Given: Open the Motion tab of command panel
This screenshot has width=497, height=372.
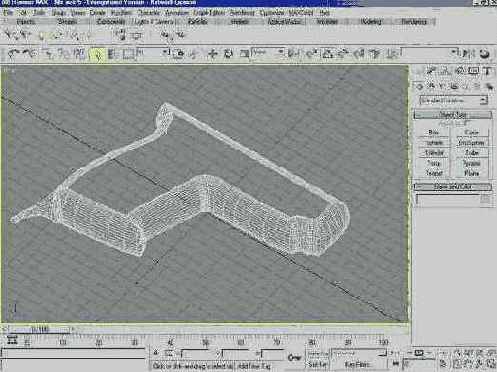Looking at the screenshot, I should (x=460, y=71).
